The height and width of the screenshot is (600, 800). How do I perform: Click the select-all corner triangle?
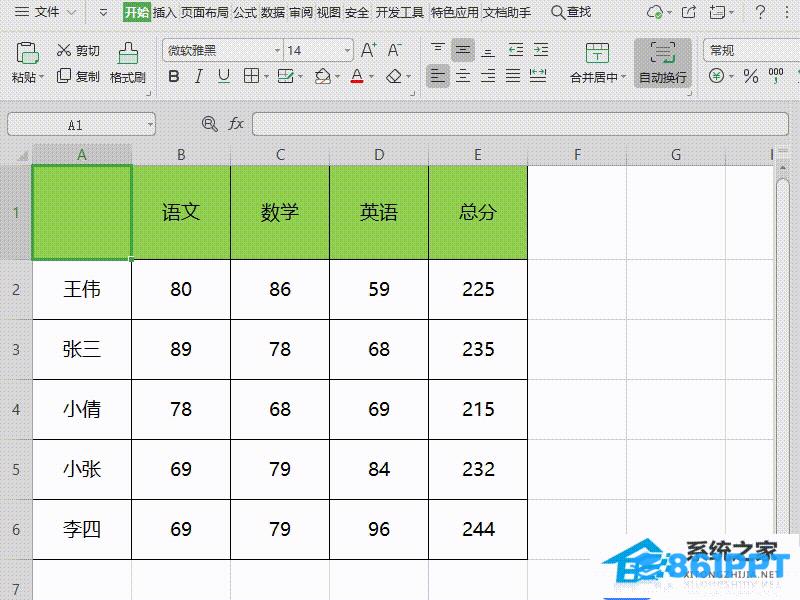(x=20, y=155)
